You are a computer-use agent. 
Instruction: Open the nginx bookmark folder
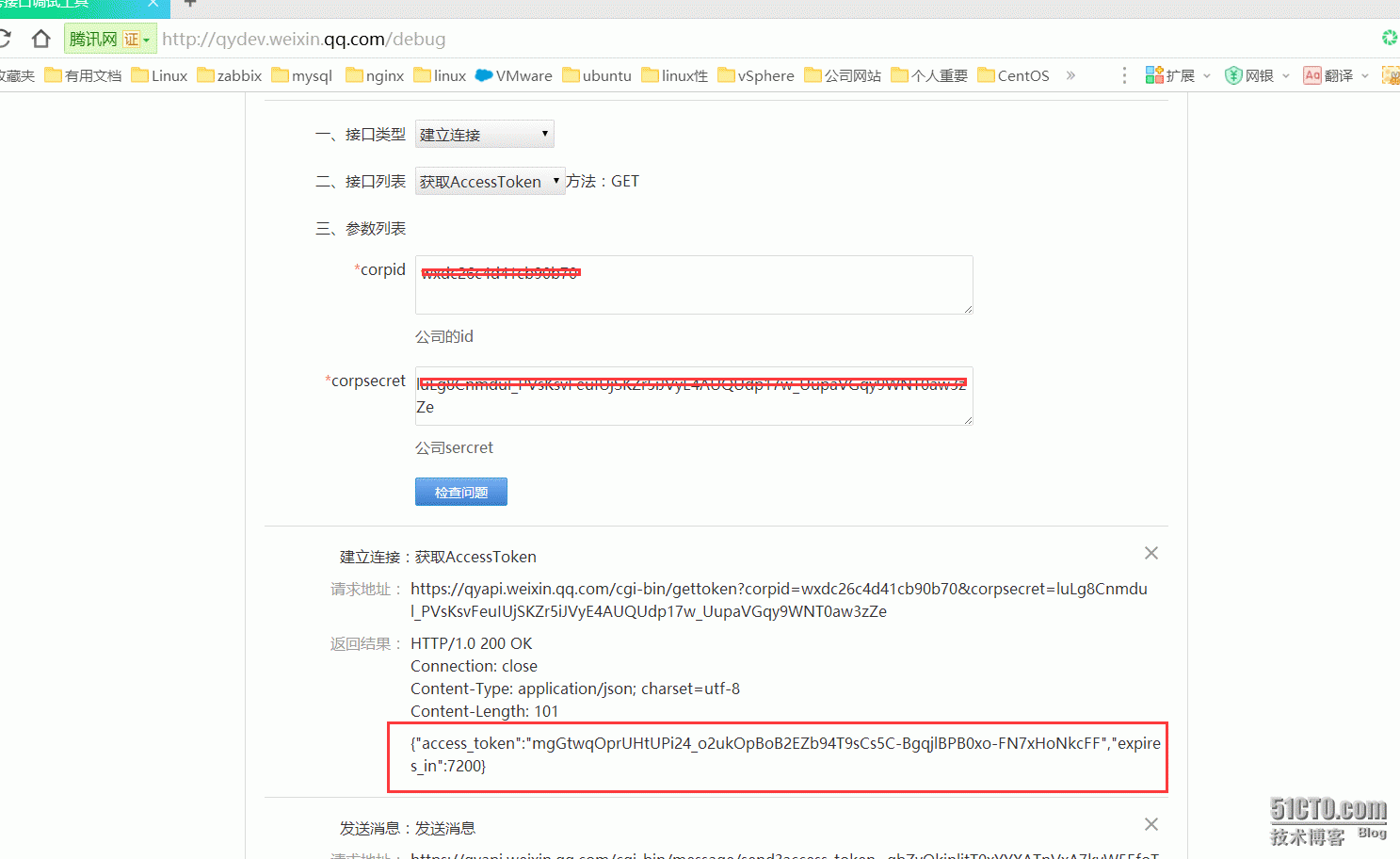375,75
